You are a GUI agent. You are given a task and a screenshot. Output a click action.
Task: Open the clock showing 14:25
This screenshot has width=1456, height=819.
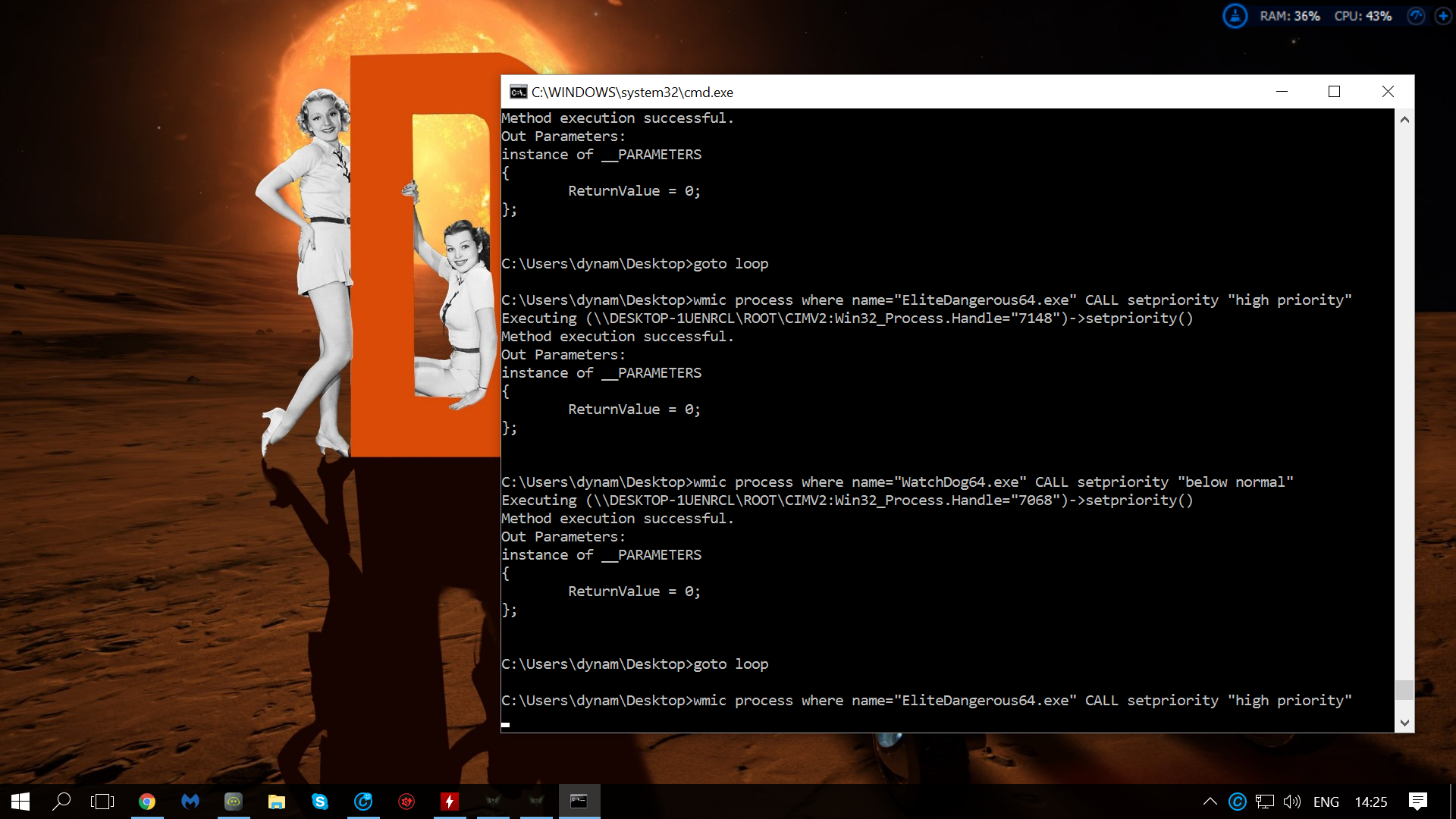tap(1371, 802)
